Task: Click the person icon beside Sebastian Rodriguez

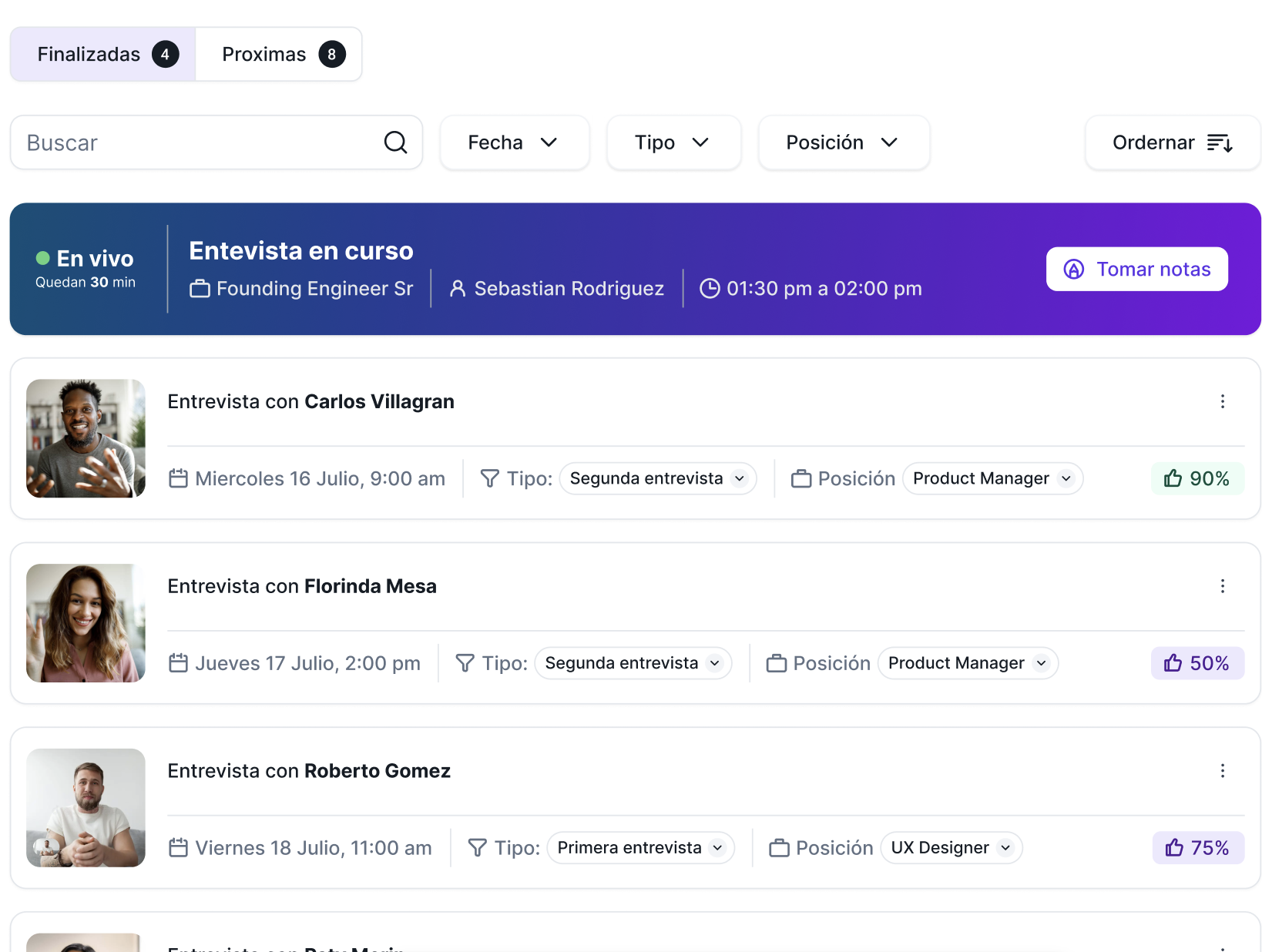Action: (458, 288)
